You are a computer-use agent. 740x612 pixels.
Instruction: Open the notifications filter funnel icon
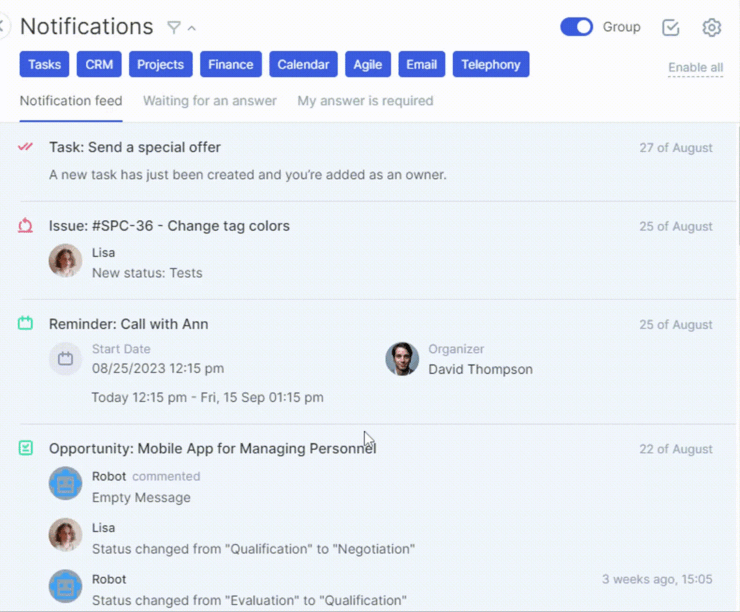click(174, 27)
